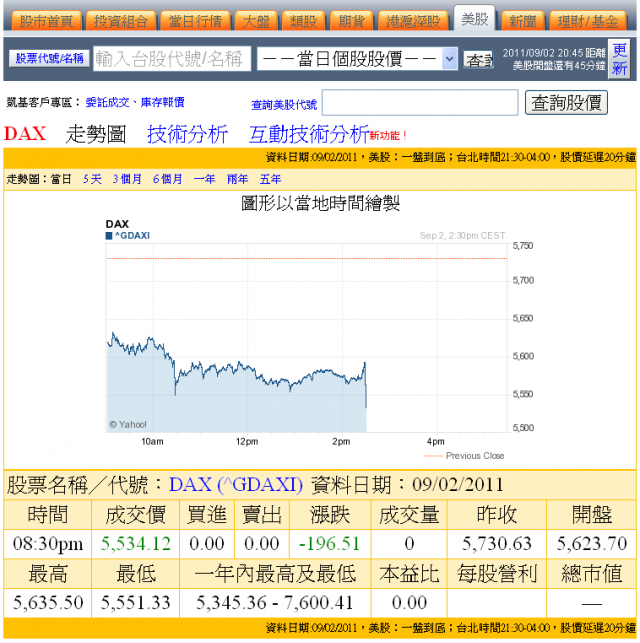Click the 漲跌 column header

pyautogui.click(x=330, y=515)
